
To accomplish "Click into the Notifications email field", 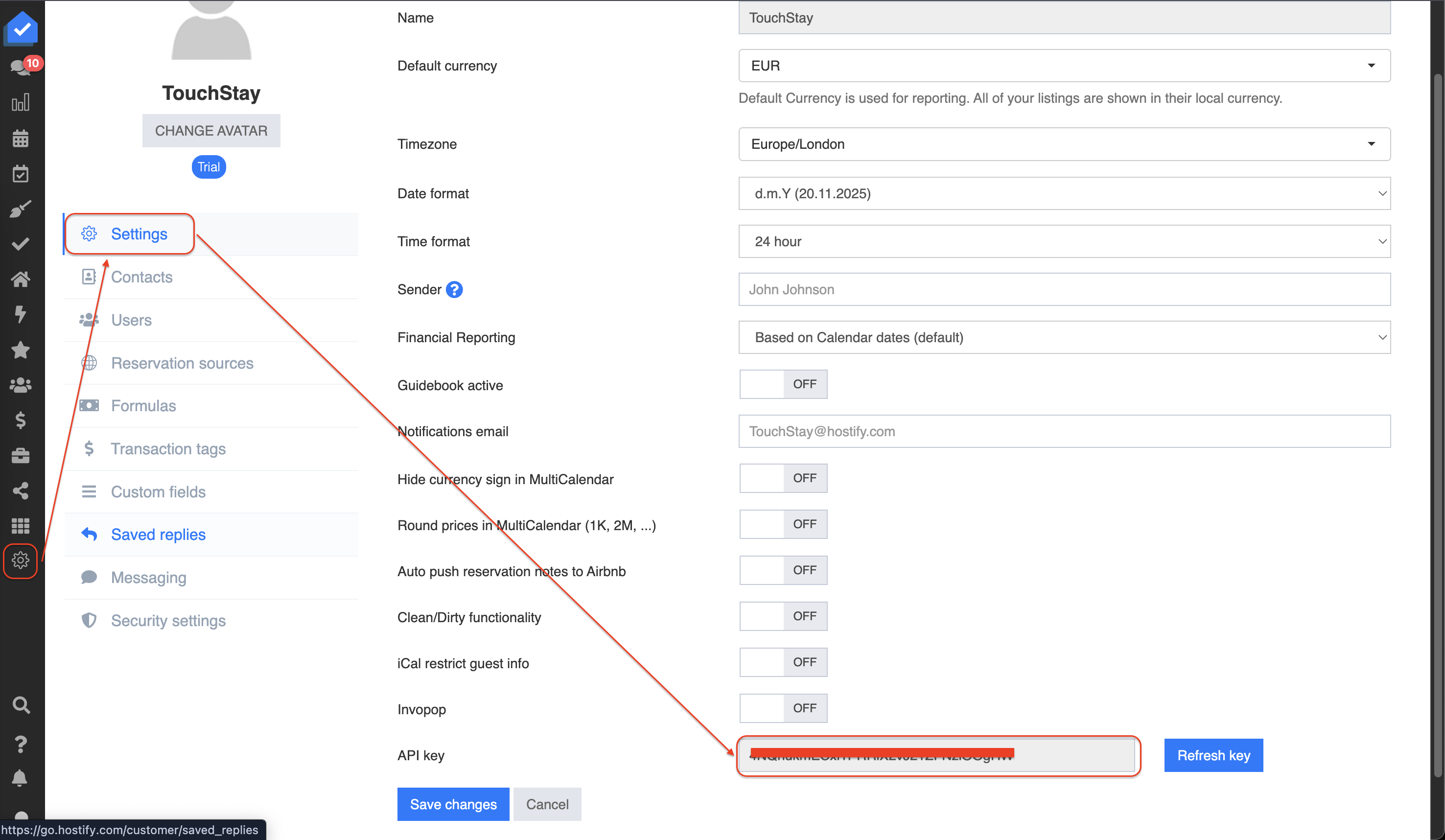I will click(x=1064, y=431).
